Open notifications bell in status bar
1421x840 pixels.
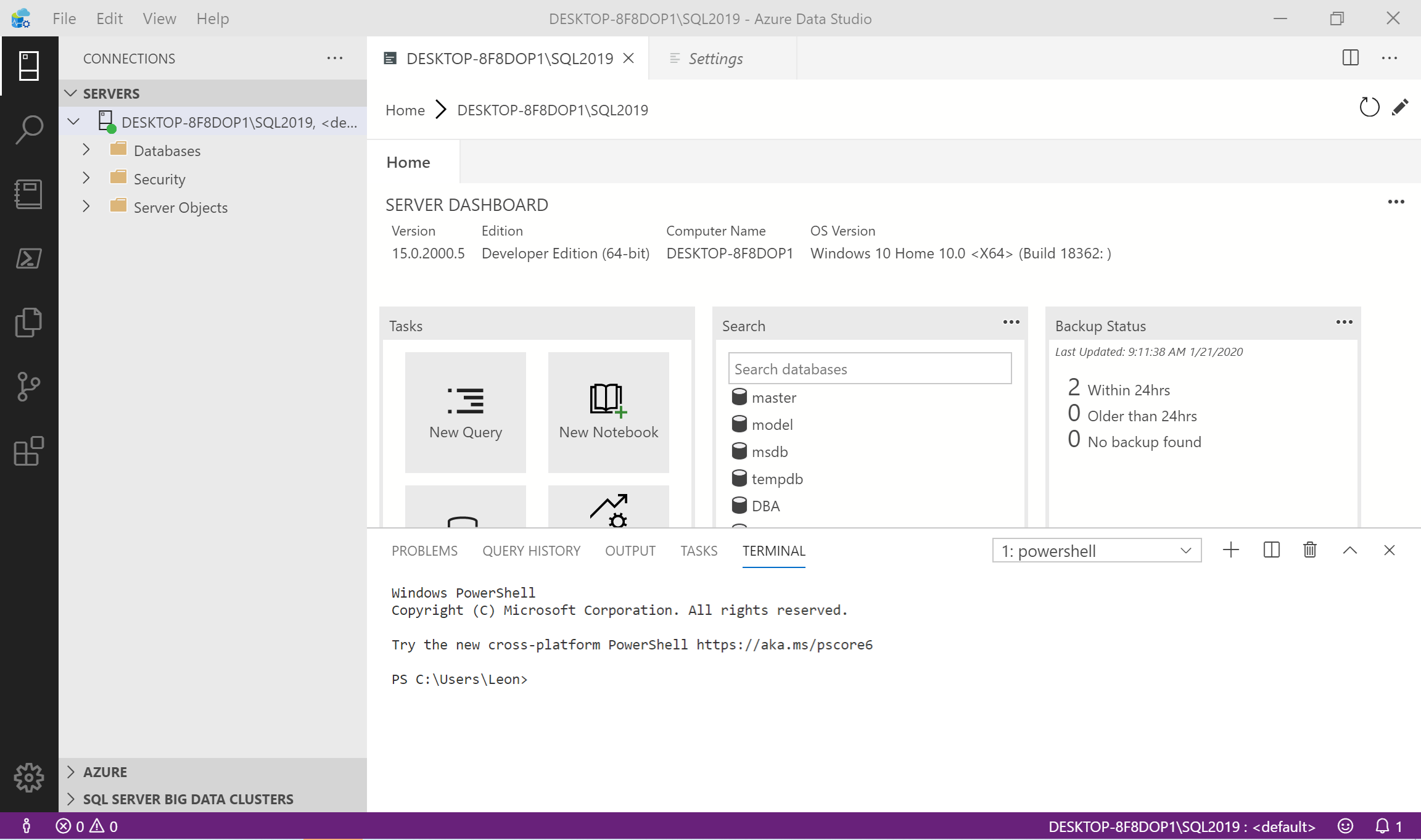[1383, 826]
